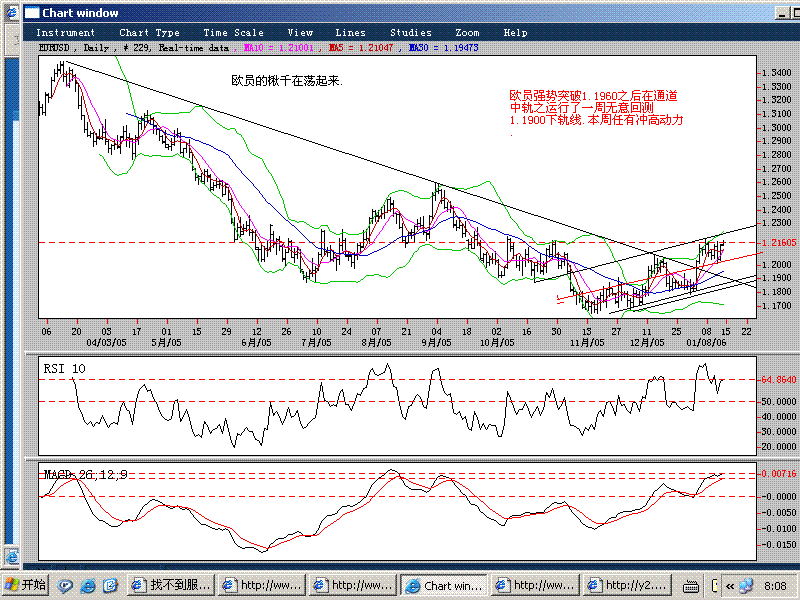Click the MACD 26;12;9 indicator label
The image size is (800, 600).
point(85,475)
